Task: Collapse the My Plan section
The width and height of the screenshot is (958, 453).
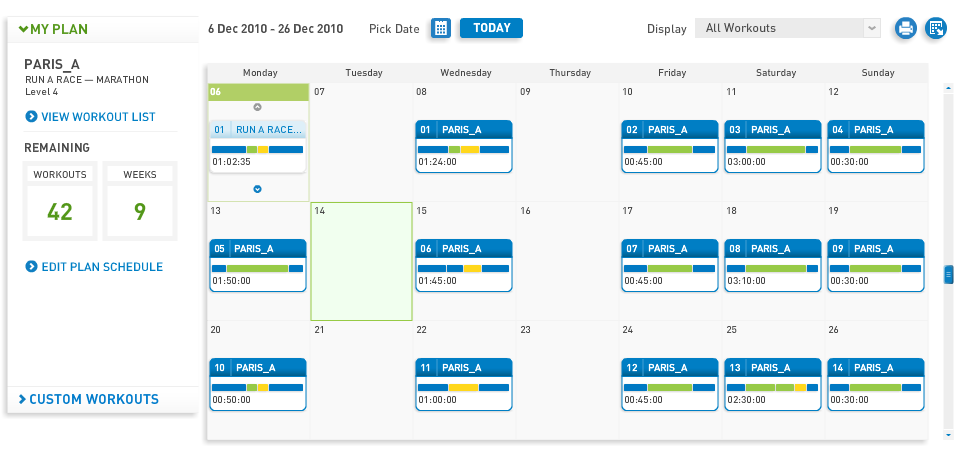Action: tap(53, 29)
